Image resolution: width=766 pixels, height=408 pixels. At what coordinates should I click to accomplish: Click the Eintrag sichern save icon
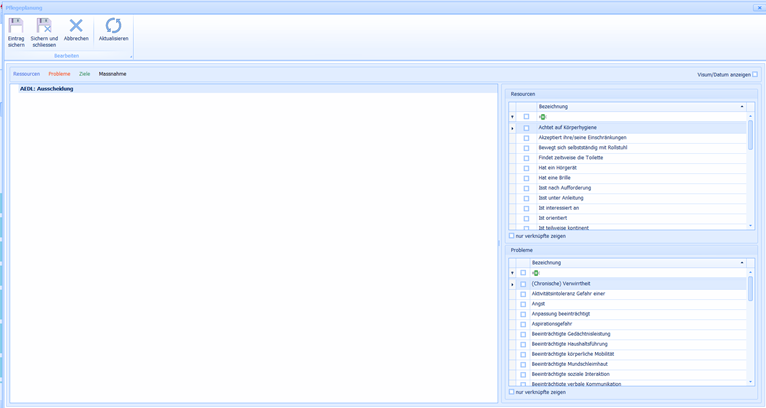tap(16, 26)
